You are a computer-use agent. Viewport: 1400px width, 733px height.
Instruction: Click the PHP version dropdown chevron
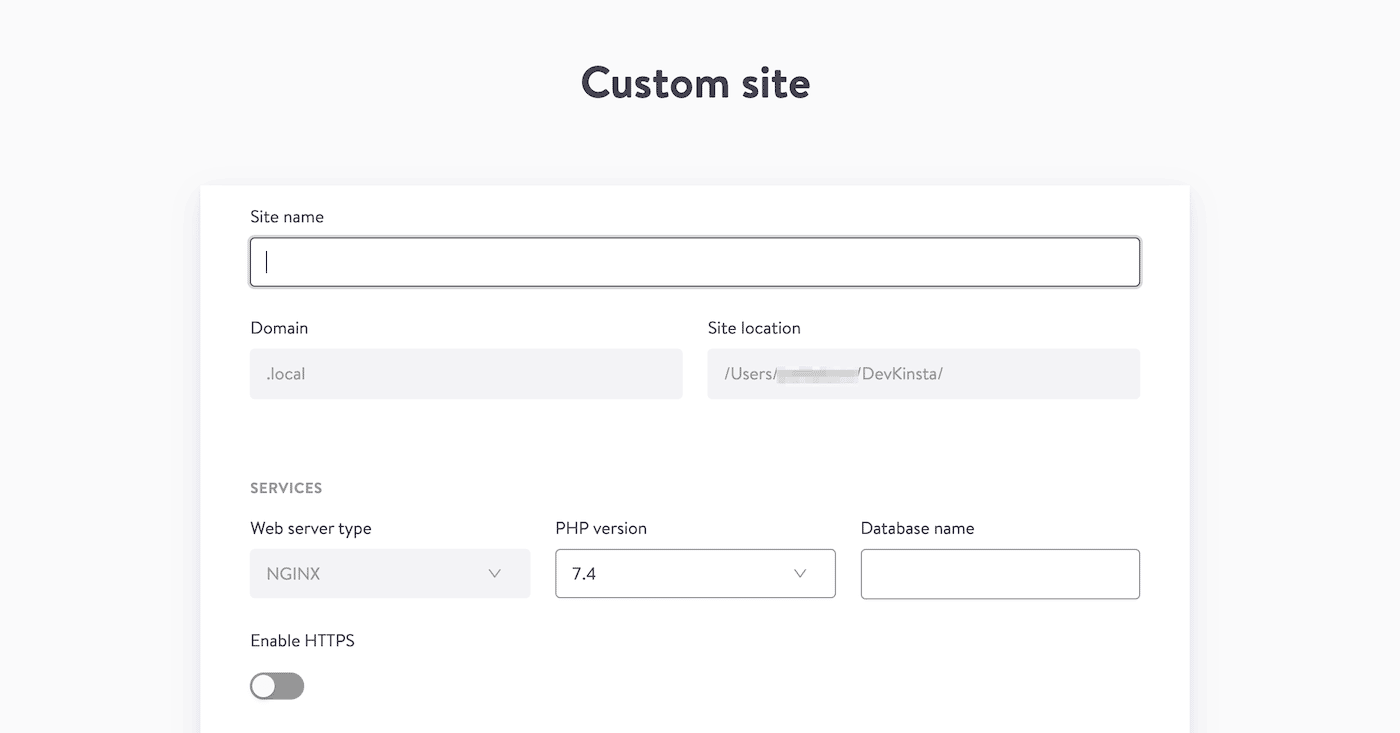coord(799,573)
